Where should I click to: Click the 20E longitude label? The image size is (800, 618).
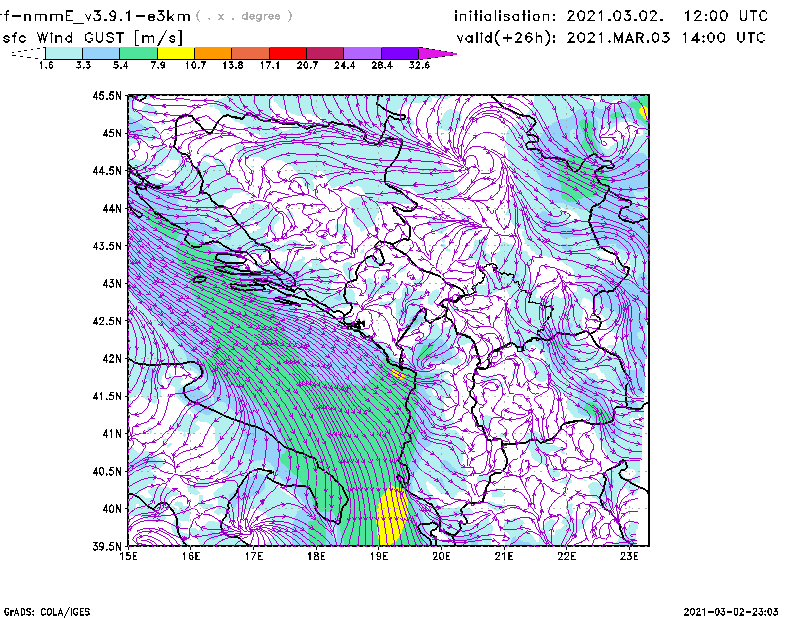pos(441,556)
